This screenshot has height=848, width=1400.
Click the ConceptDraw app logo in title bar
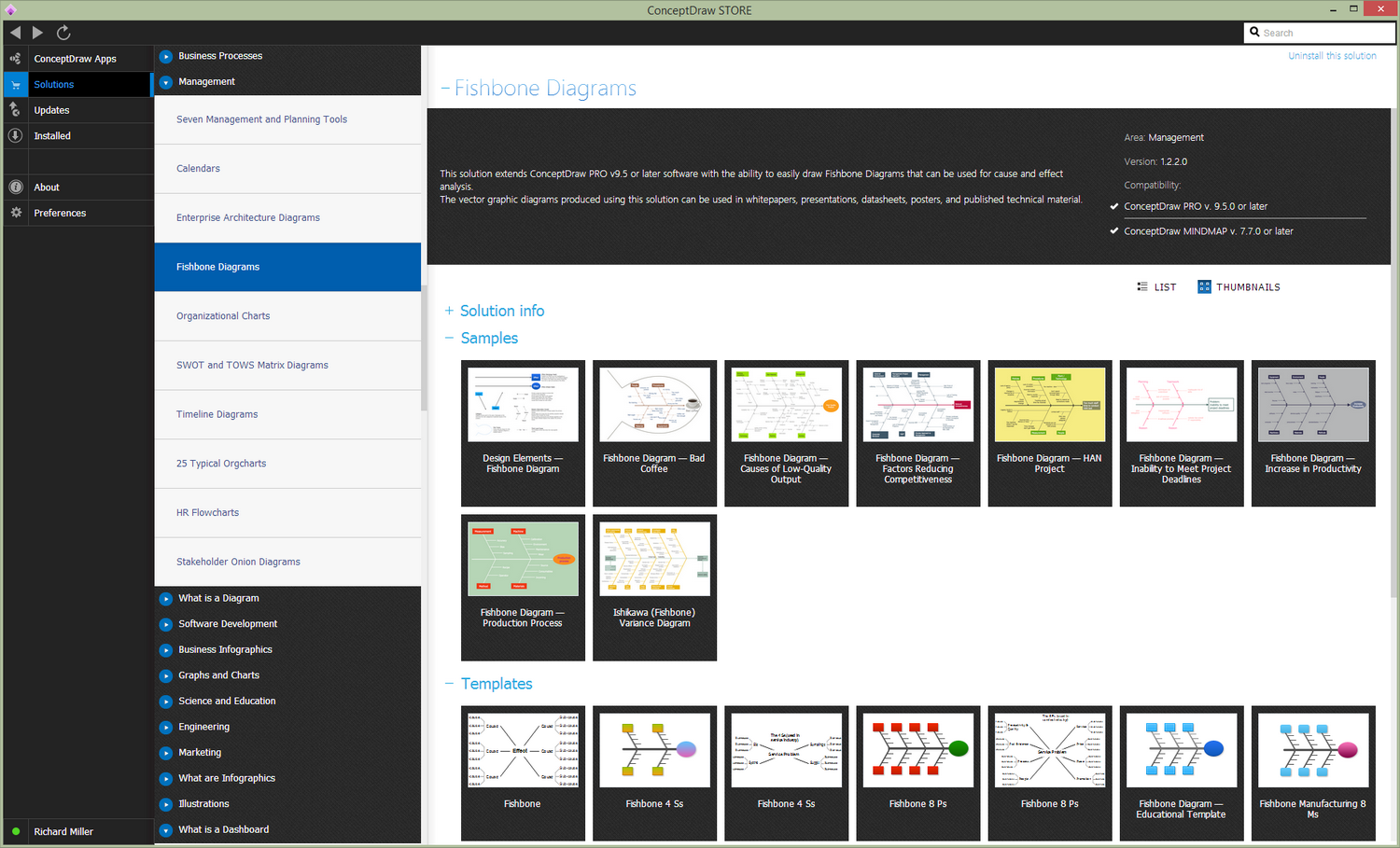(10, 10)
